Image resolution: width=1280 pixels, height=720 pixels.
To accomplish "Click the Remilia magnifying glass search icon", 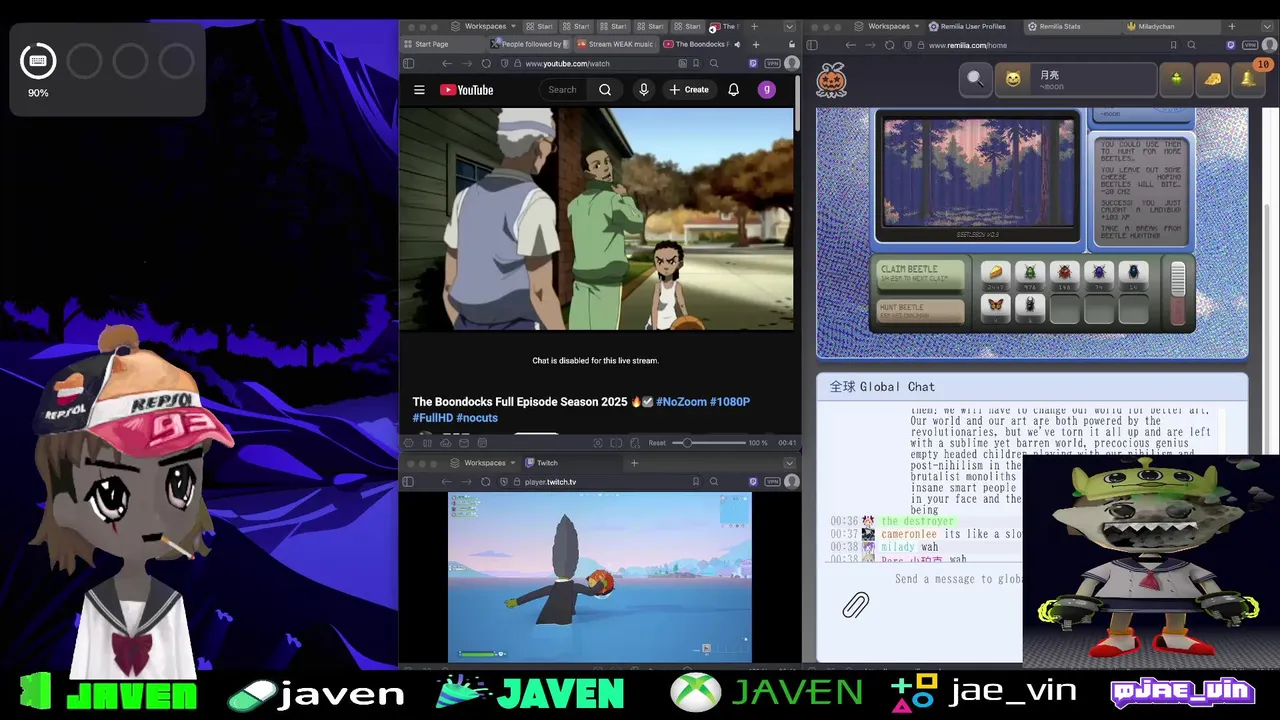I will pyautogui.click(x=975, y=79).
